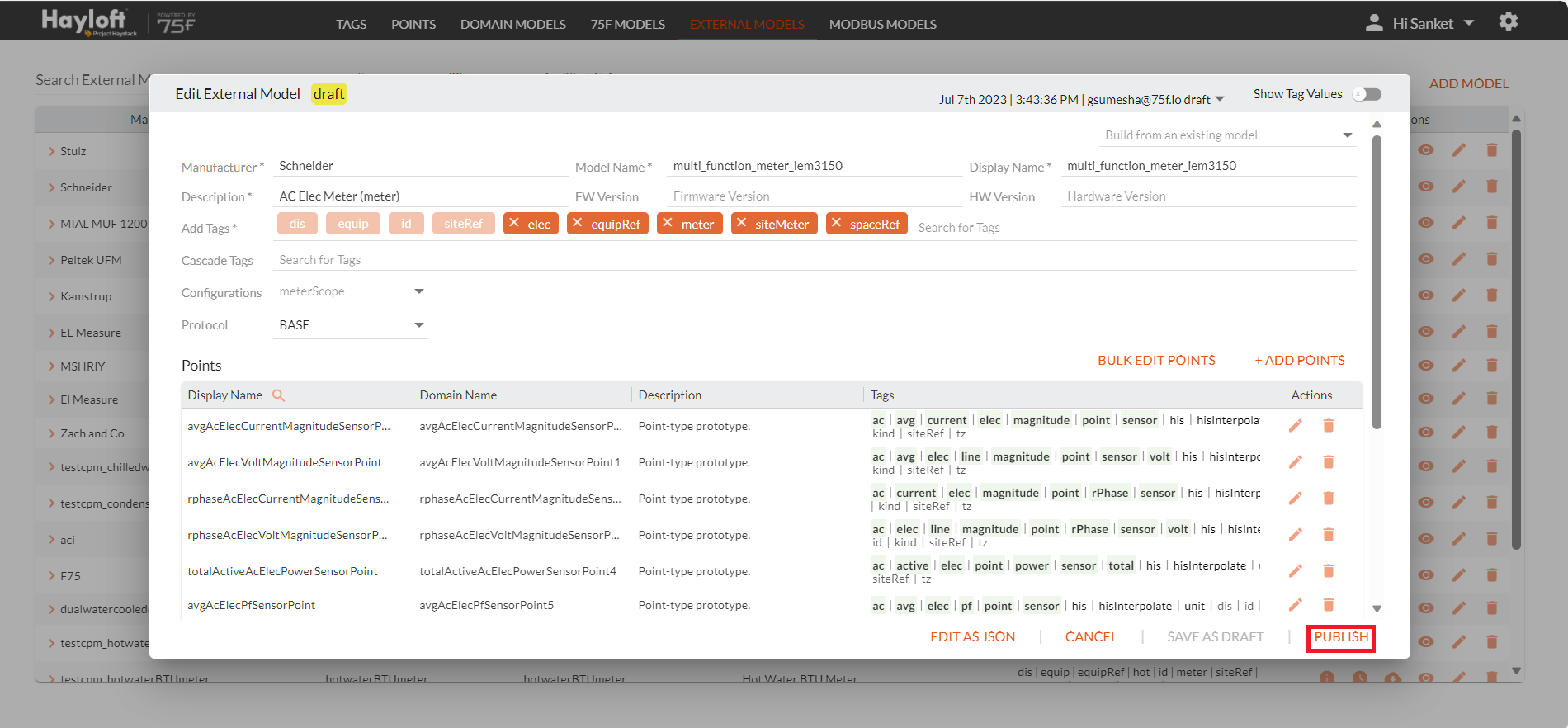Click CANCEL button
This screenshot has height=728, width=1568.
1091,637
